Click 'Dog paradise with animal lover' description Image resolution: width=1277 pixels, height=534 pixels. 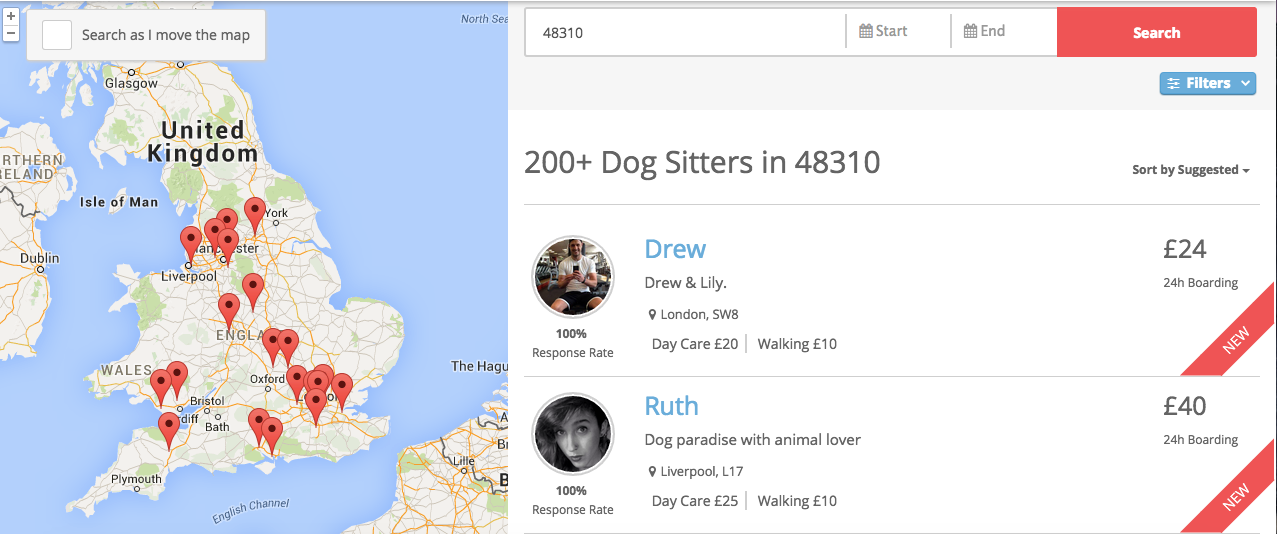point(753,440)
